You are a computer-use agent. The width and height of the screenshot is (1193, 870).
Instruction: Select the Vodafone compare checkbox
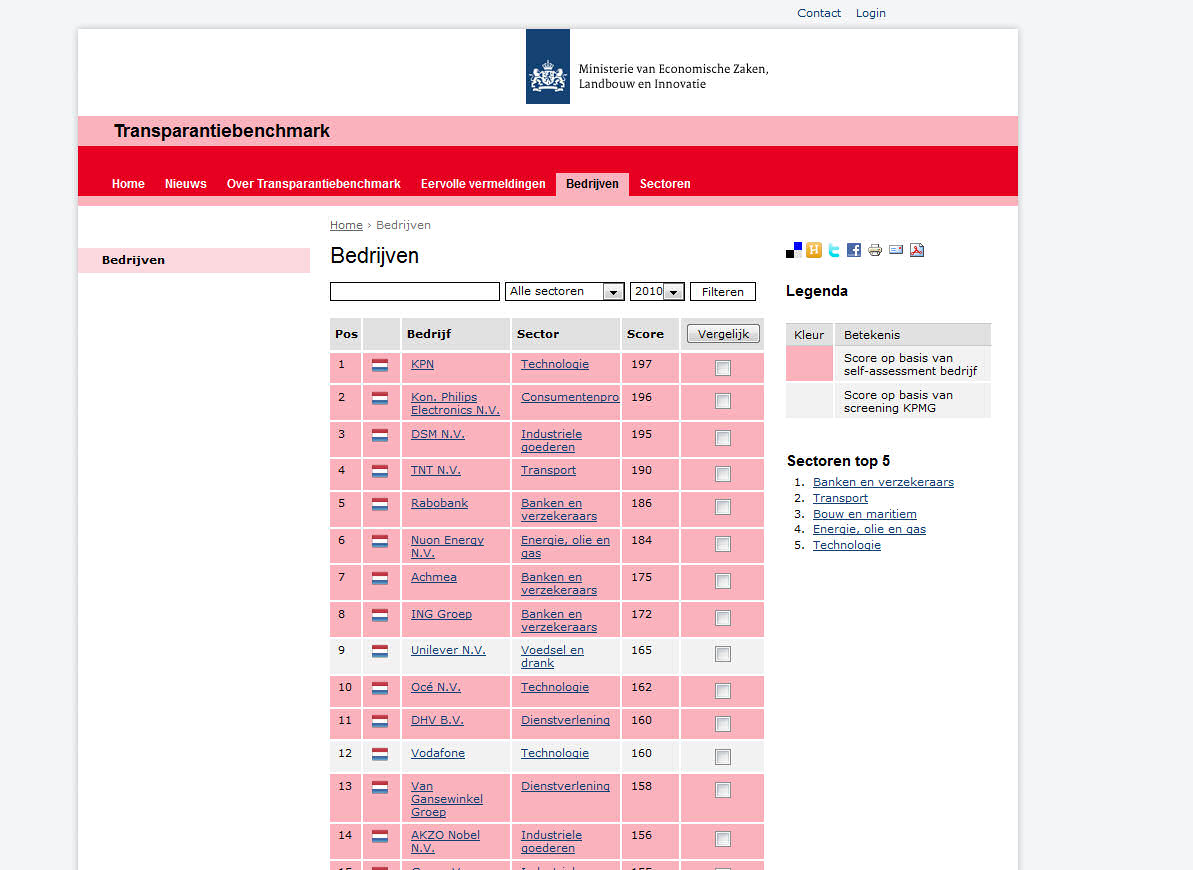[723, 757]
